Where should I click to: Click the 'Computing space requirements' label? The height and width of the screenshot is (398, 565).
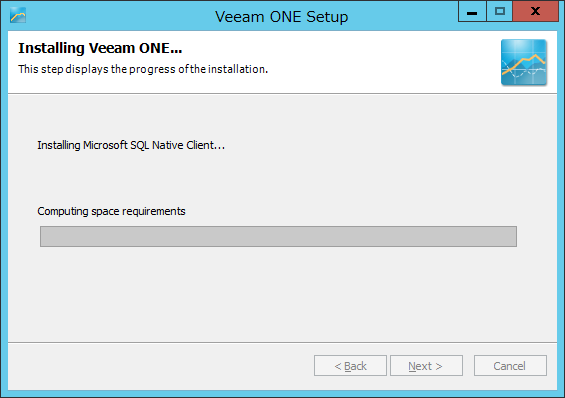tap(111, 211)
